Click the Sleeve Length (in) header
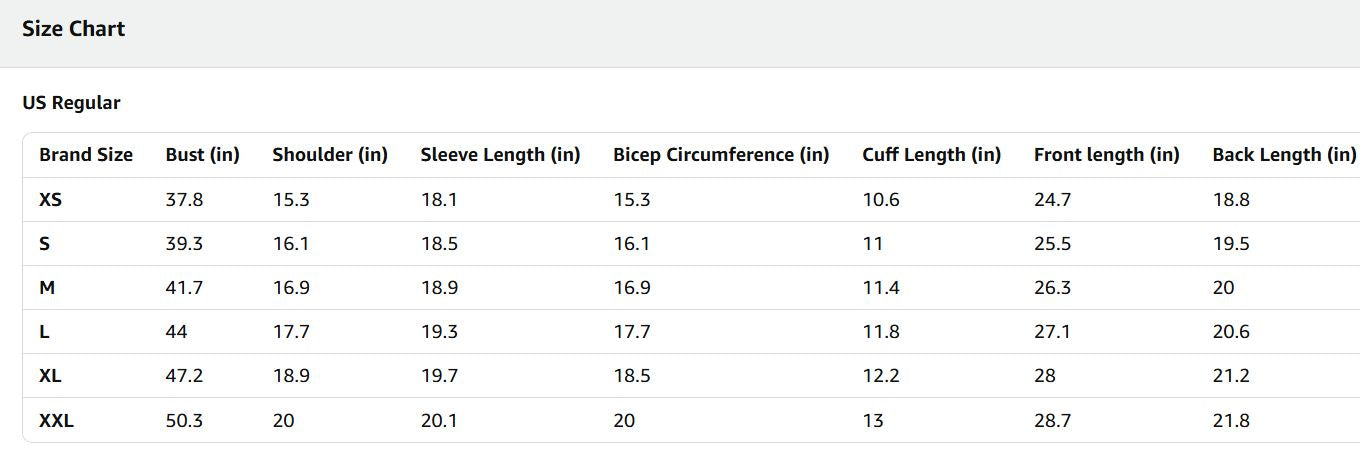The image size is (1360, 460). tap(500, 155)
